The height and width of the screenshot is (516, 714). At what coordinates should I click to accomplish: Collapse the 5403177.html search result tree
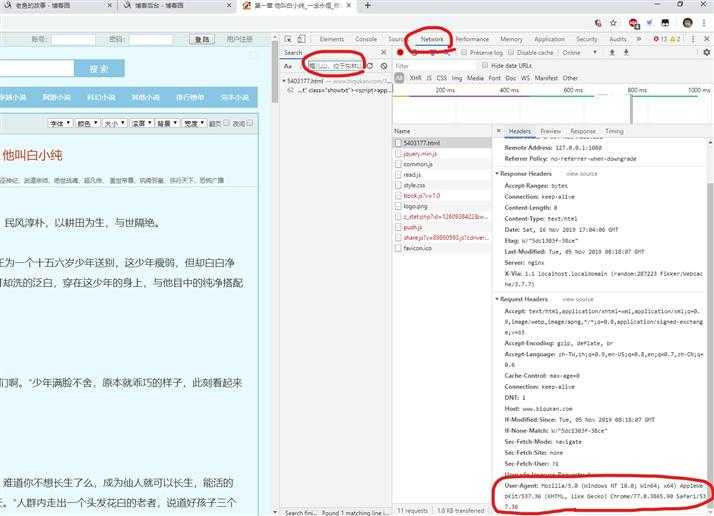tap(284, 81)
